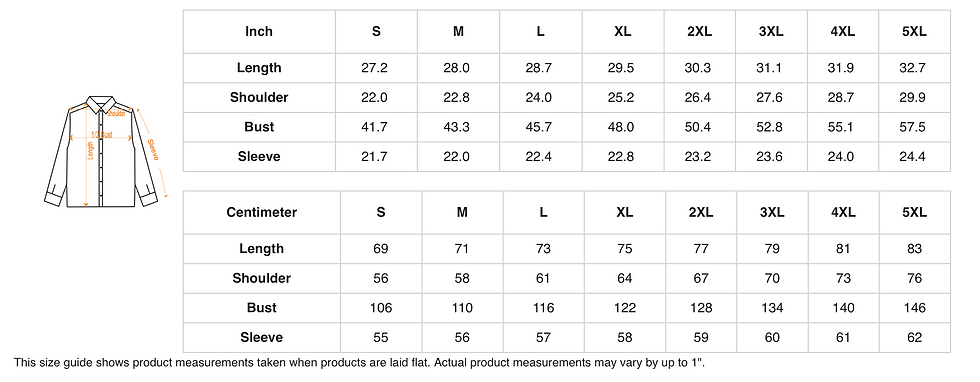Click the S column header in Centimeter table
The height and width of the screenshot is (382, 980).
tap(381, 213)
